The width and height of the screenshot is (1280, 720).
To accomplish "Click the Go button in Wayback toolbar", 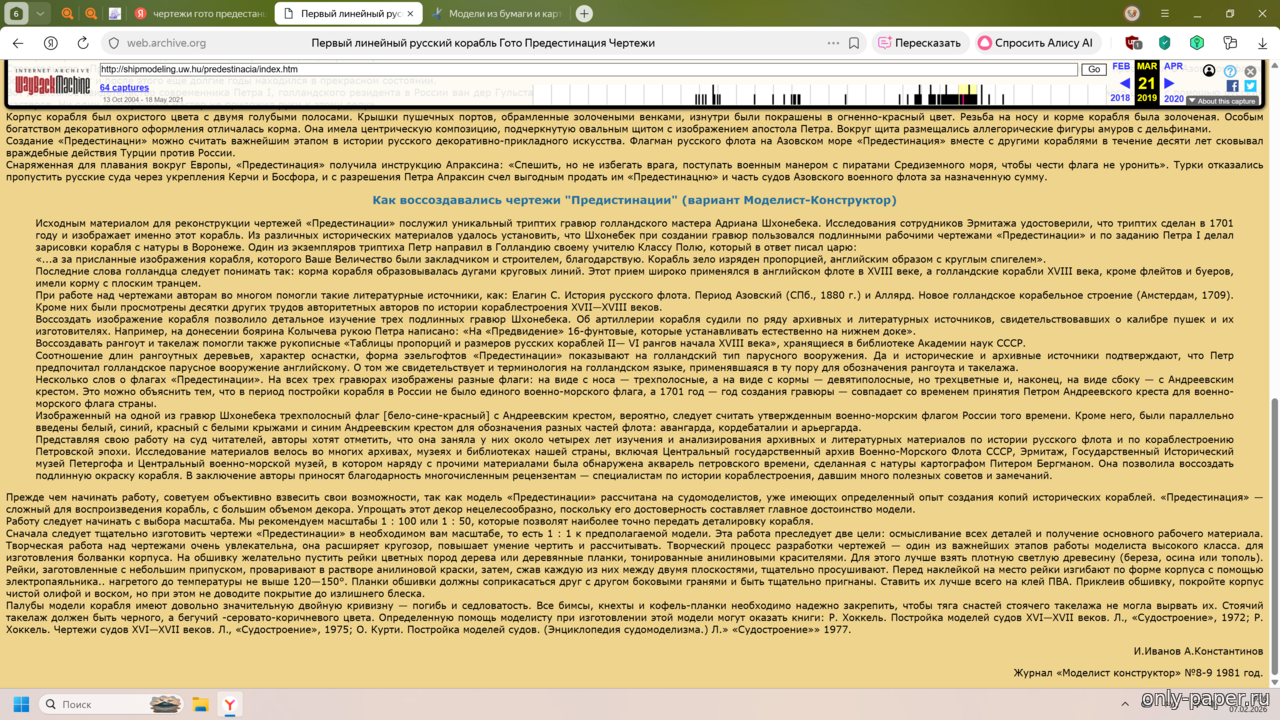I will [x=1093, y=70].
